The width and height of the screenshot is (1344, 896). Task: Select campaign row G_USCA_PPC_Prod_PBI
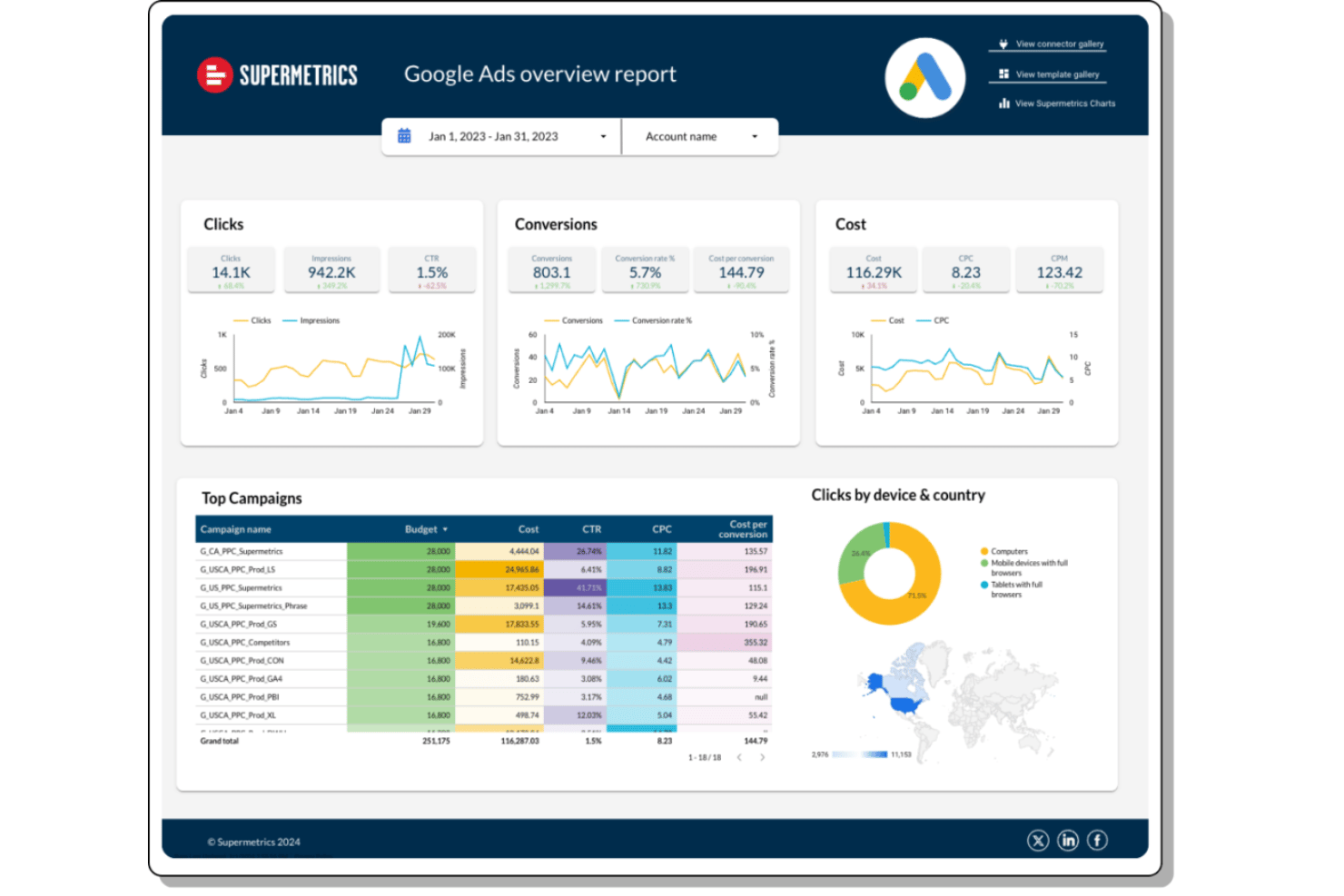pos(484,697)
